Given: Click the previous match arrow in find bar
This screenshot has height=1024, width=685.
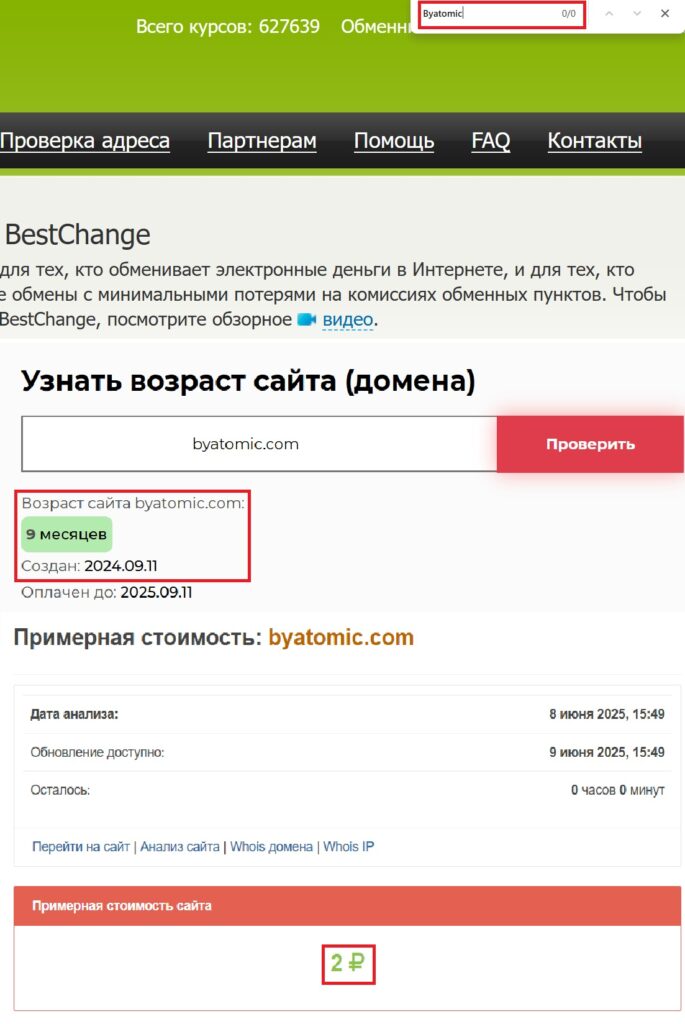Looking at the screenshot, I should click(609, 14).
